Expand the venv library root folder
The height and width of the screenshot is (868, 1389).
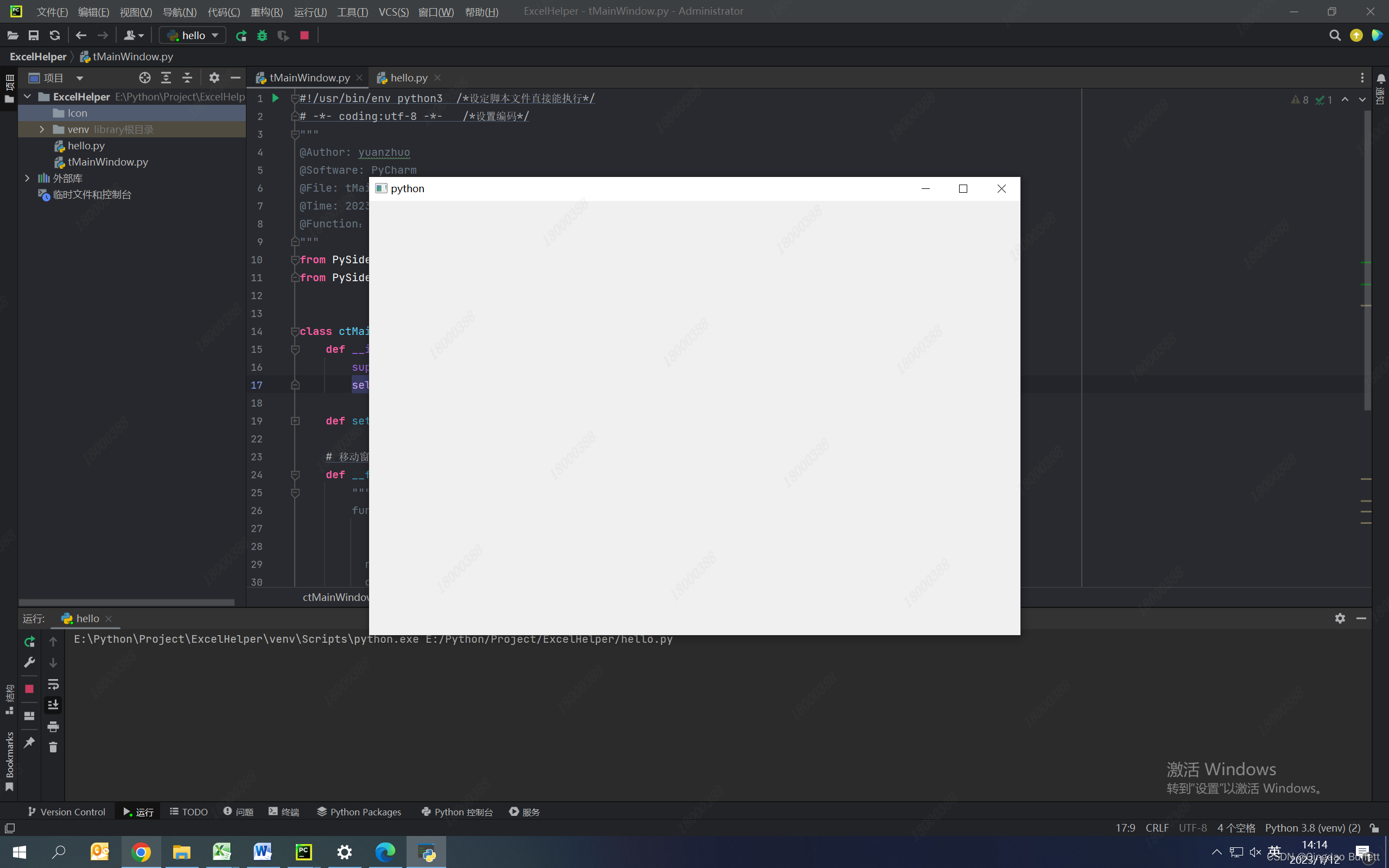click(x=42, y=130)
